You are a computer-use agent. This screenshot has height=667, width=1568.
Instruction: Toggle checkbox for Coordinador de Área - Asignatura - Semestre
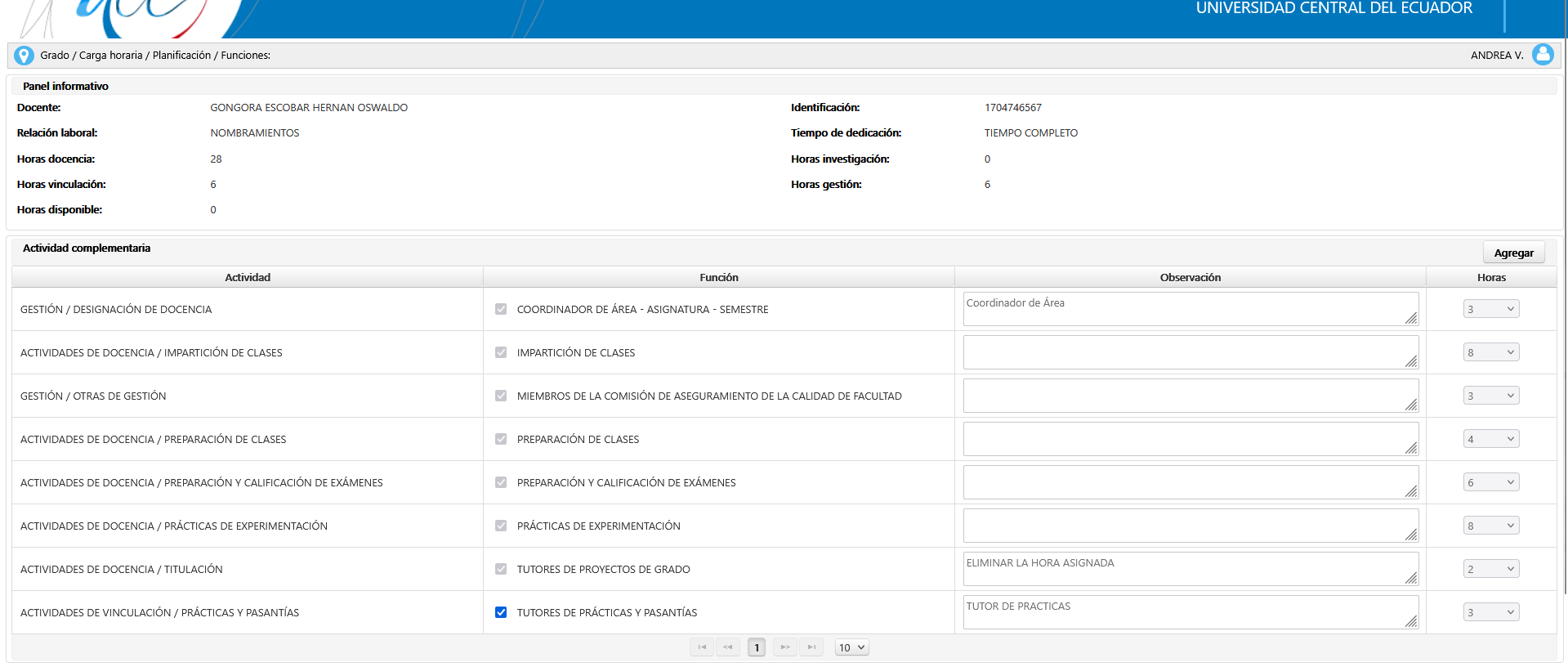501,309
